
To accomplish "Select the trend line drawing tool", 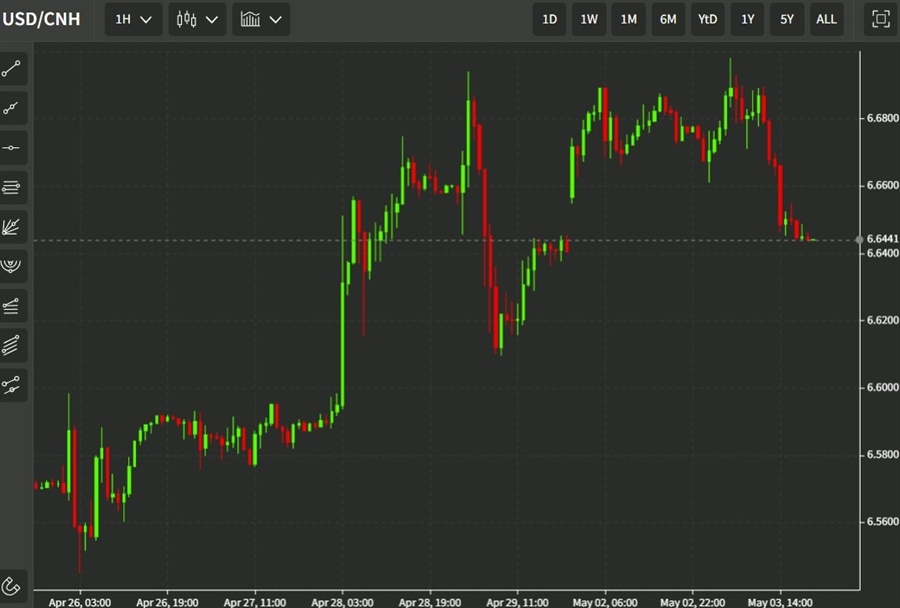I will tap(13, 68).
